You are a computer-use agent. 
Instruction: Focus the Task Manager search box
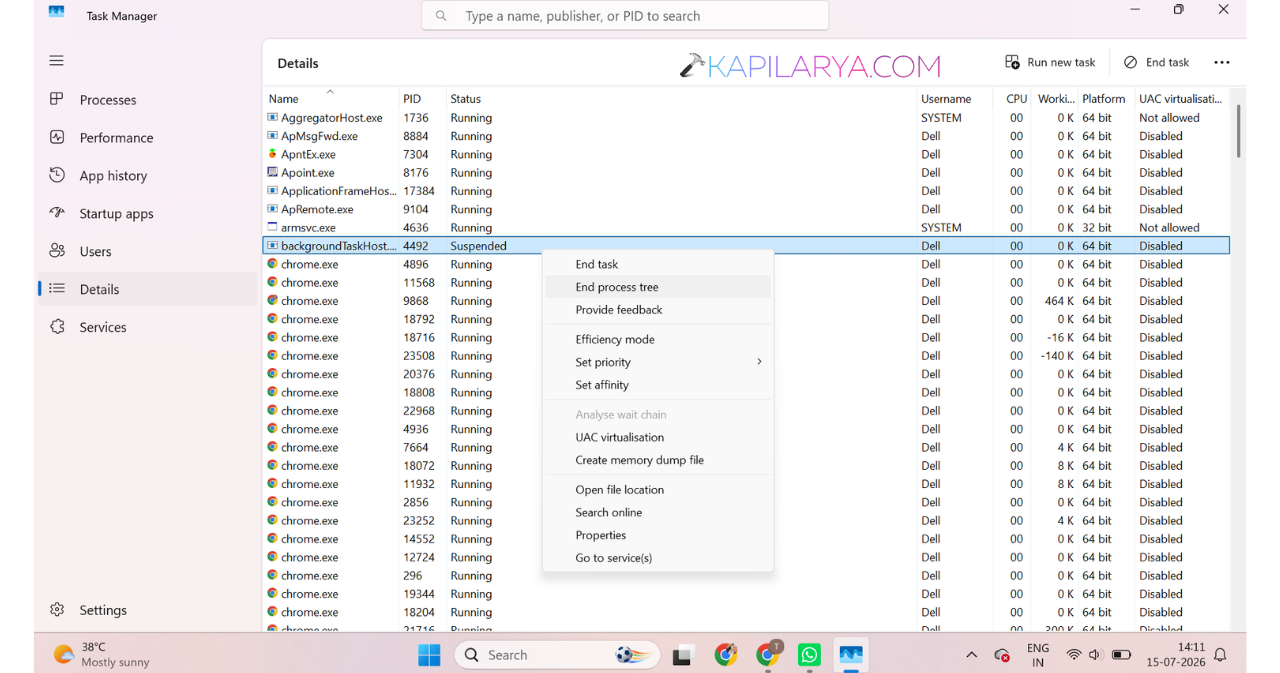click(x=625, y=16)
